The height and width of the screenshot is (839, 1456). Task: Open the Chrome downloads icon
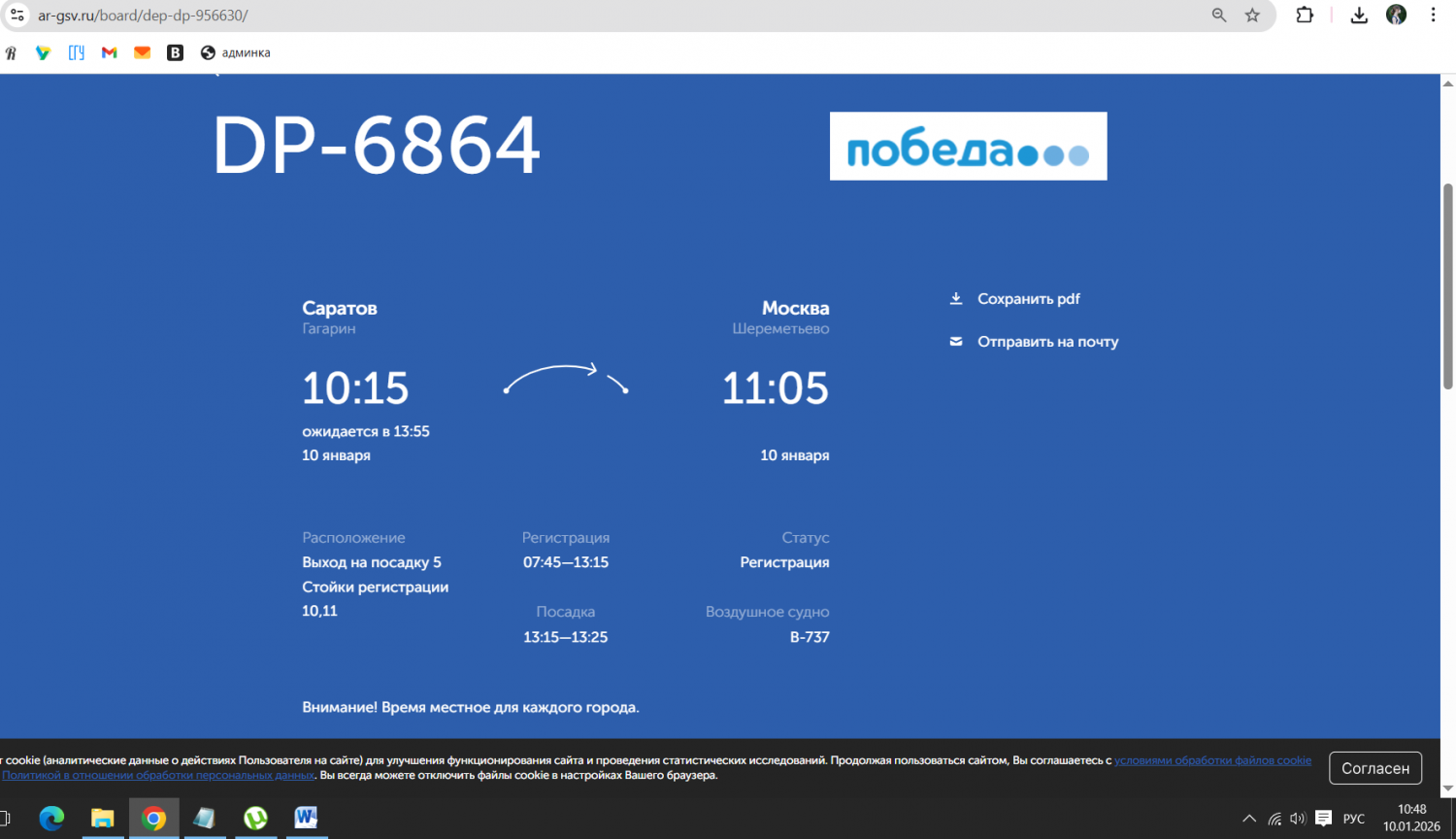pyautogui.click(x=1359, y=16)
